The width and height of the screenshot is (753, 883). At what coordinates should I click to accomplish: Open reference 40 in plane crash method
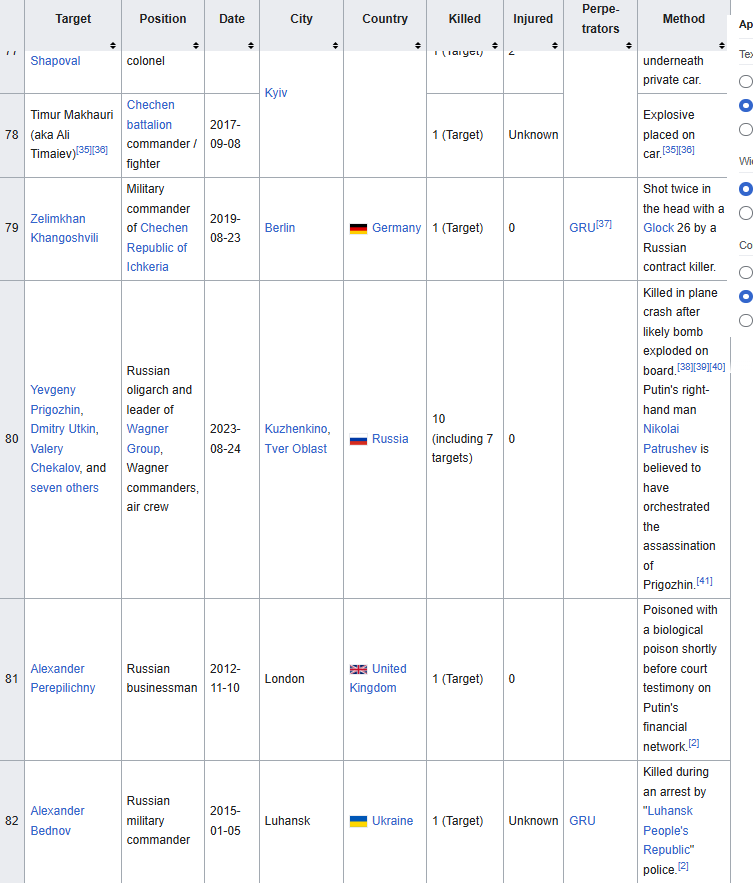tap(718, 367)
